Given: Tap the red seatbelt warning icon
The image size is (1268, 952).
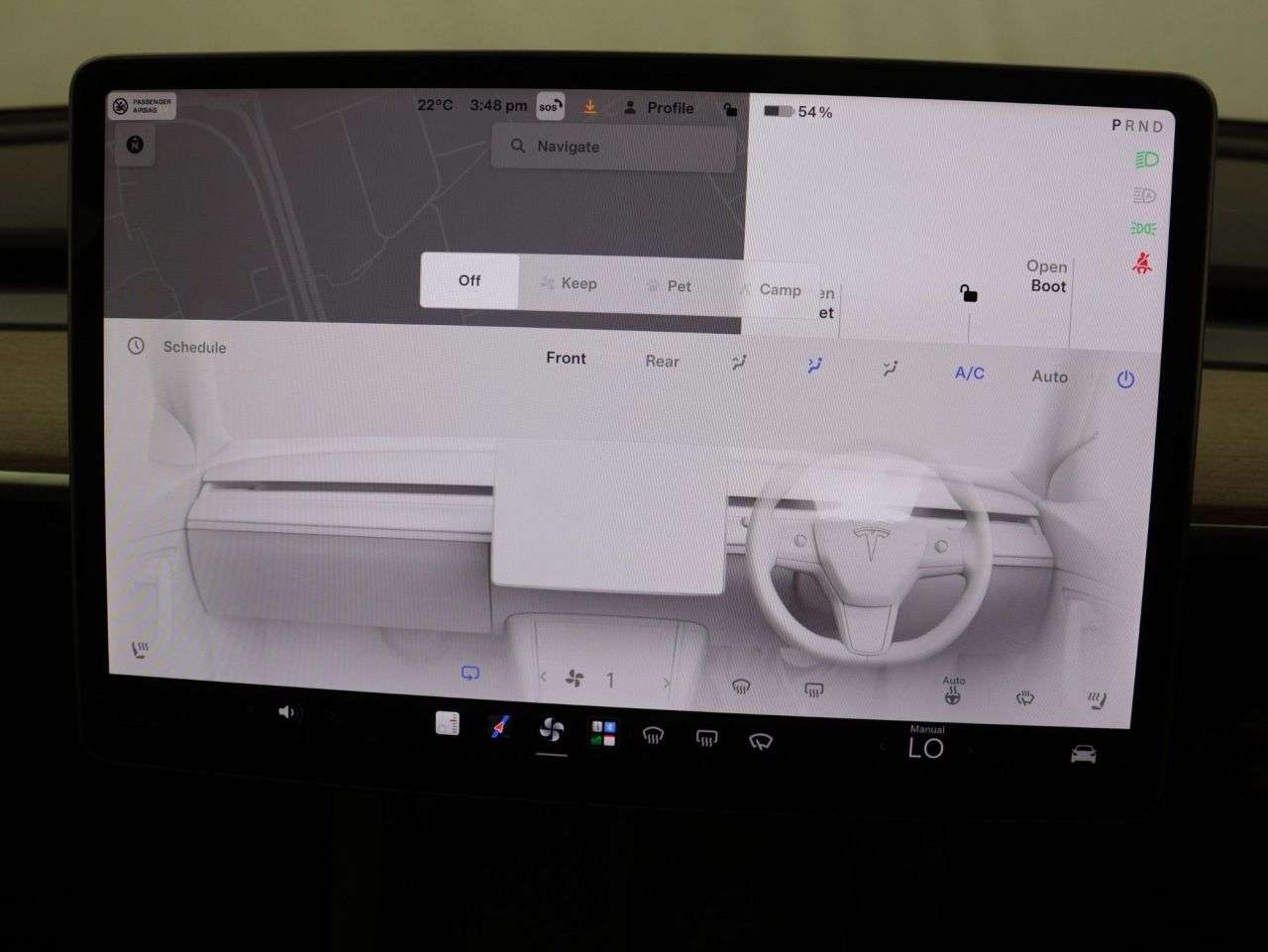Looking at the screenshot, I should coord(1142,264).
